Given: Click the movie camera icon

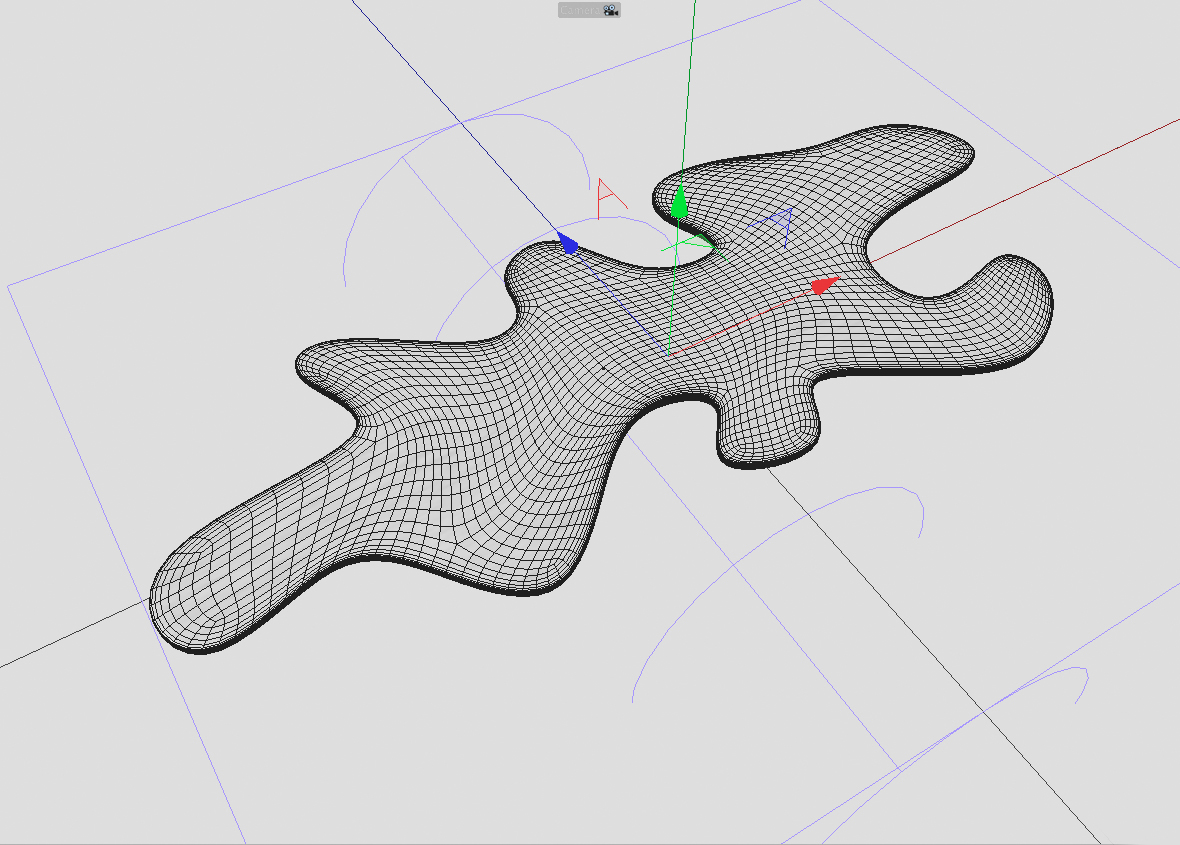Looking at the screenshot, I should [x=610, y=10].
